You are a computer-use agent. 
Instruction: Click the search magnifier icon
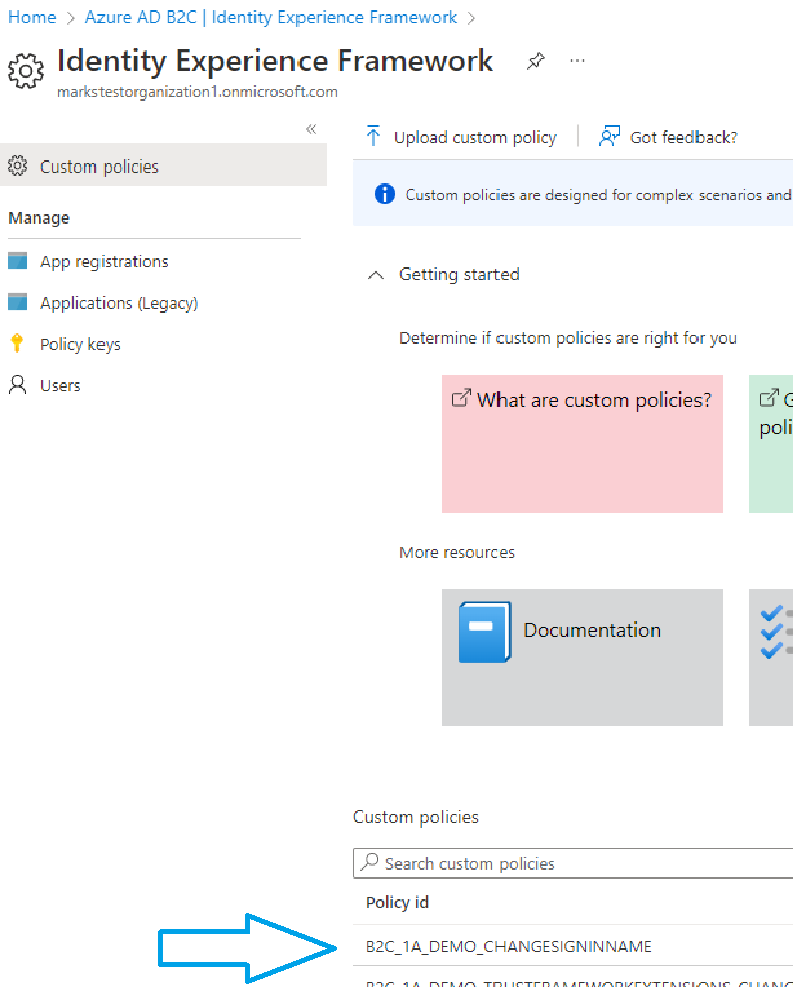pos(369,862)
